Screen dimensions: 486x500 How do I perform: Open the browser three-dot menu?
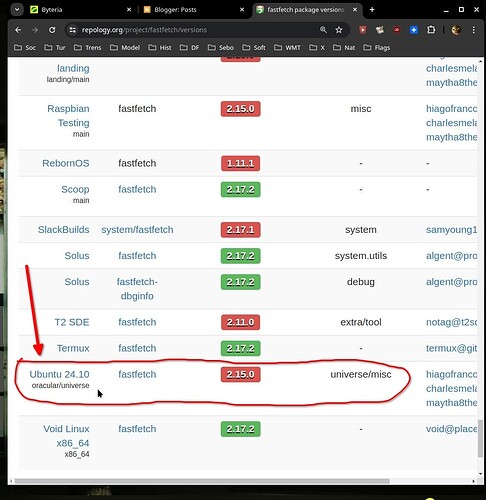474,30
